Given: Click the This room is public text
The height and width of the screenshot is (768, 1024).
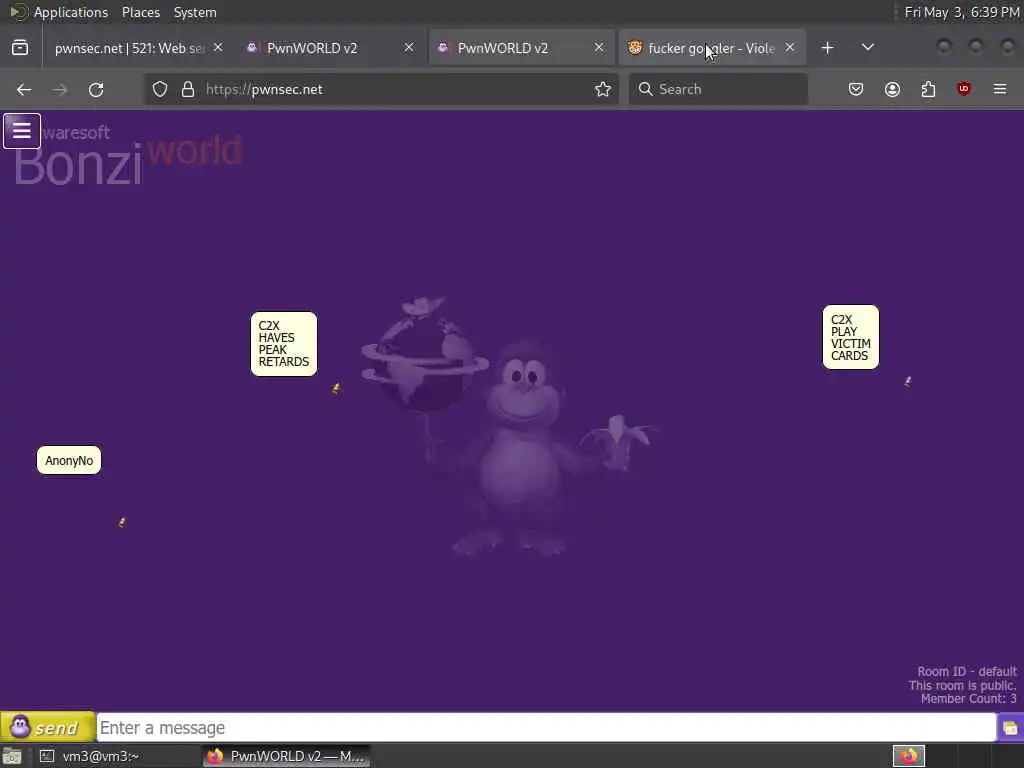Looking at the screenshot, I should click(962, 685).
